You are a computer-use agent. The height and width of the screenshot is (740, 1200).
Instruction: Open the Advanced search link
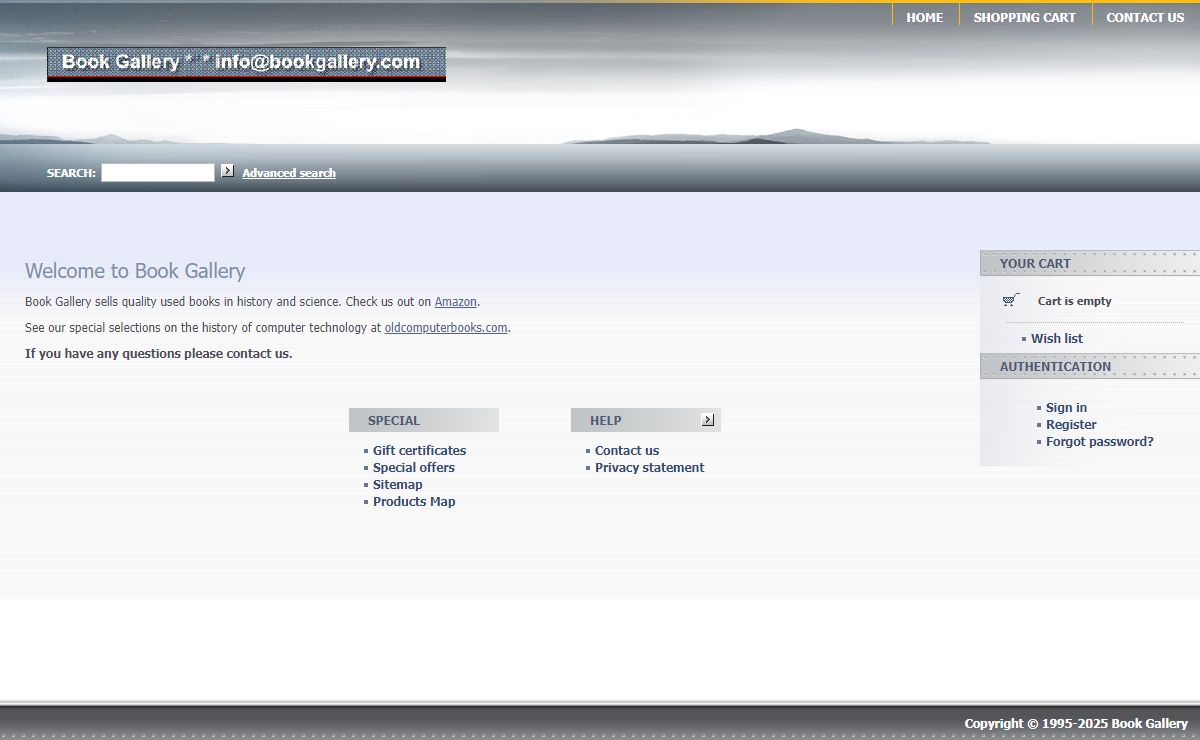tap(289, 173)
